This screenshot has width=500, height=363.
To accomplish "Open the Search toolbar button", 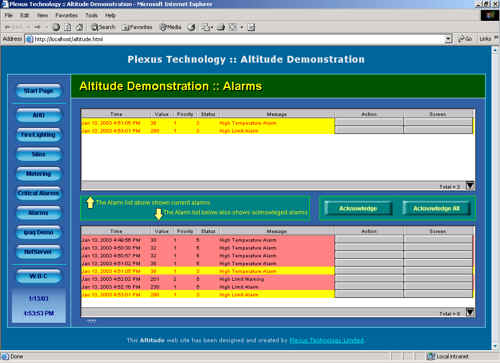I will coord(103,27).
